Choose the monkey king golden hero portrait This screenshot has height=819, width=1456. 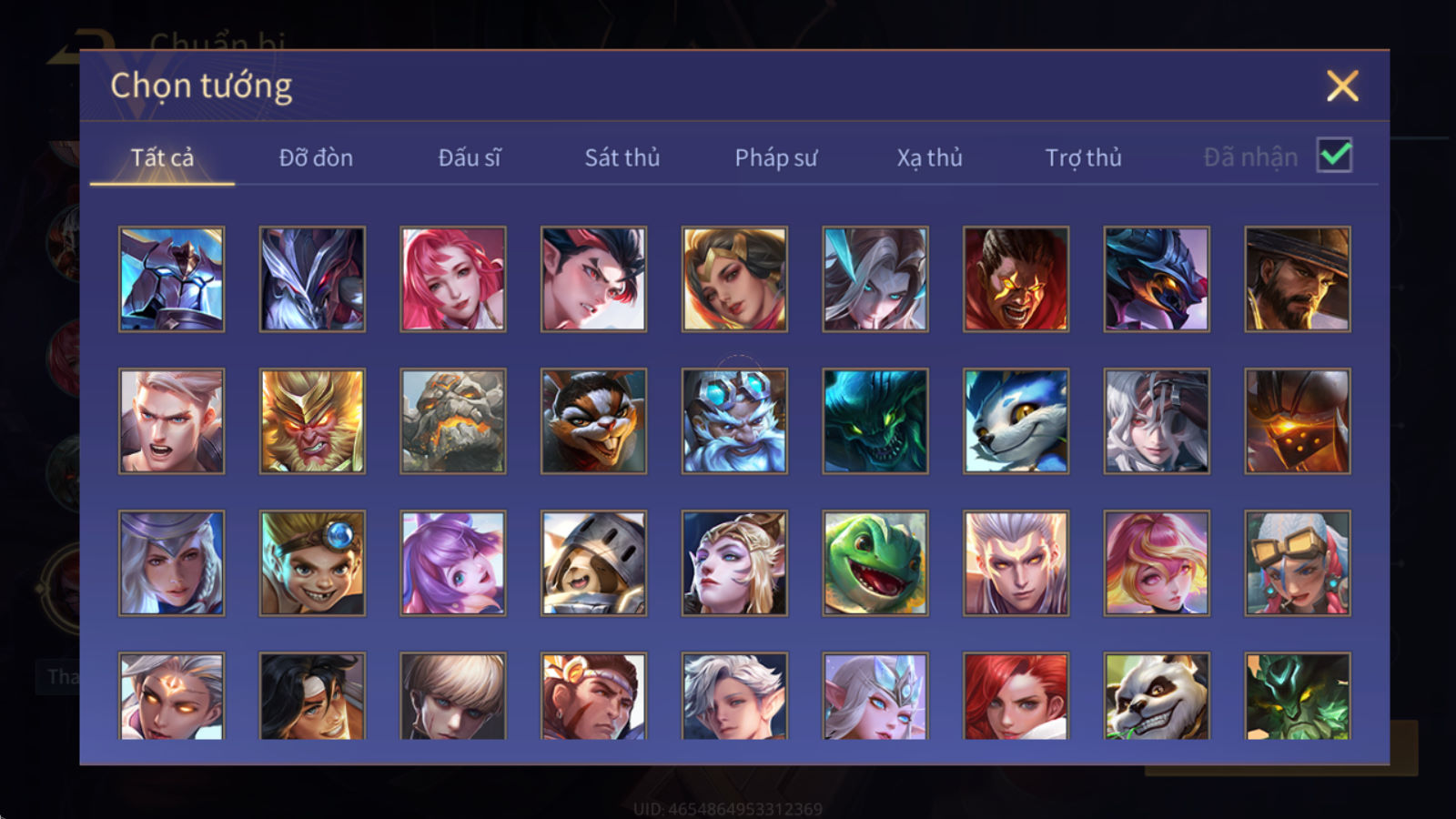click(x=312, y=420)
